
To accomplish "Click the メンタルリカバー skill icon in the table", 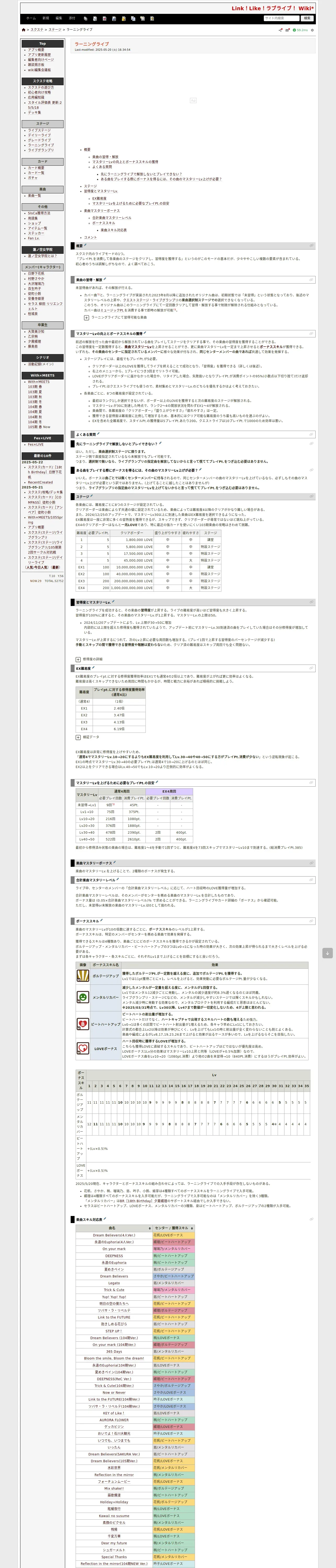I will (x=83, y=997).
